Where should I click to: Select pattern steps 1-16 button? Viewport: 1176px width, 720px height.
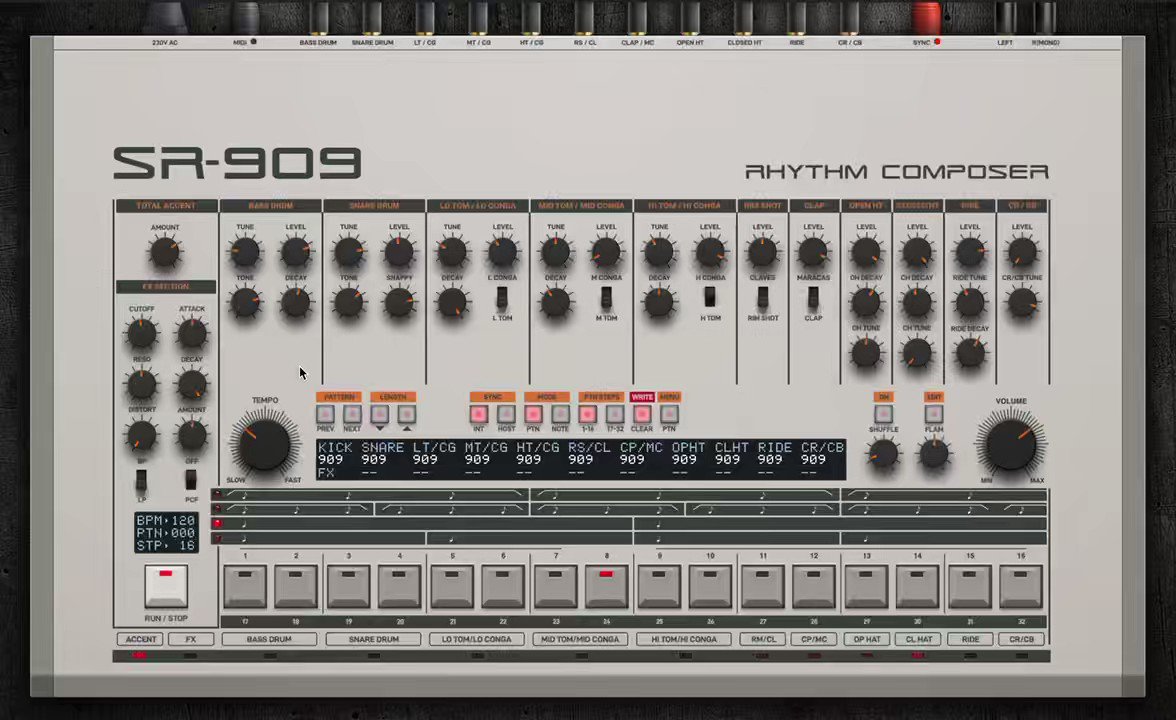point(587,414)
